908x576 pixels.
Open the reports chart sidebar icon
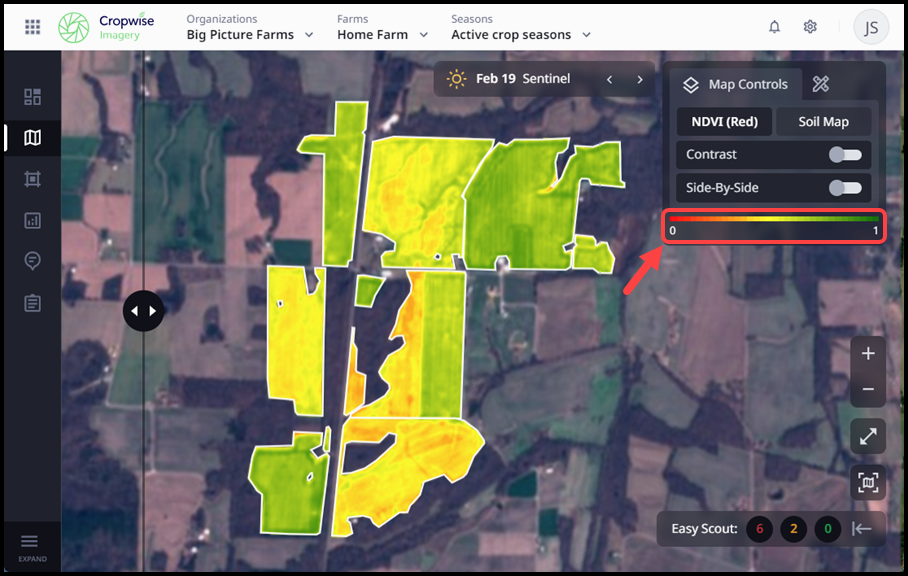(x=32, y=220)
